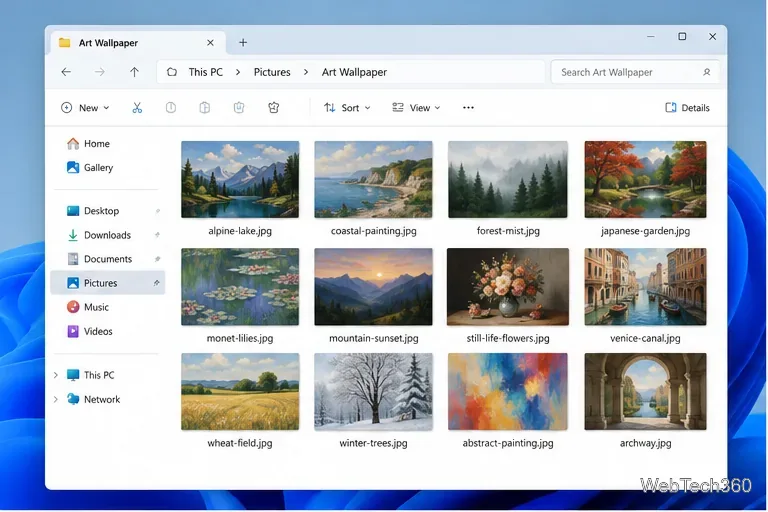Select Pictures in the sidebar

coord(108,283)
